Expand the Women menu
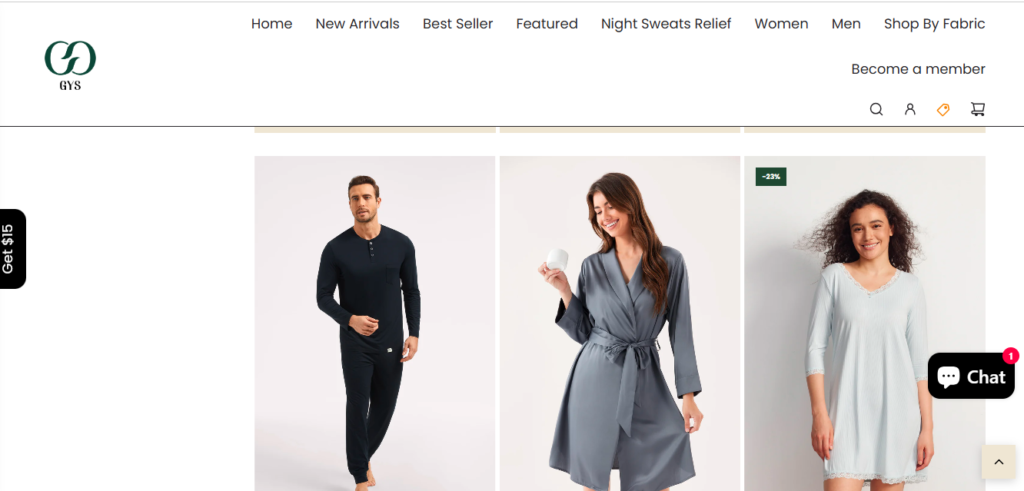Screen dimensions: 1024x491 coord(781,24)
